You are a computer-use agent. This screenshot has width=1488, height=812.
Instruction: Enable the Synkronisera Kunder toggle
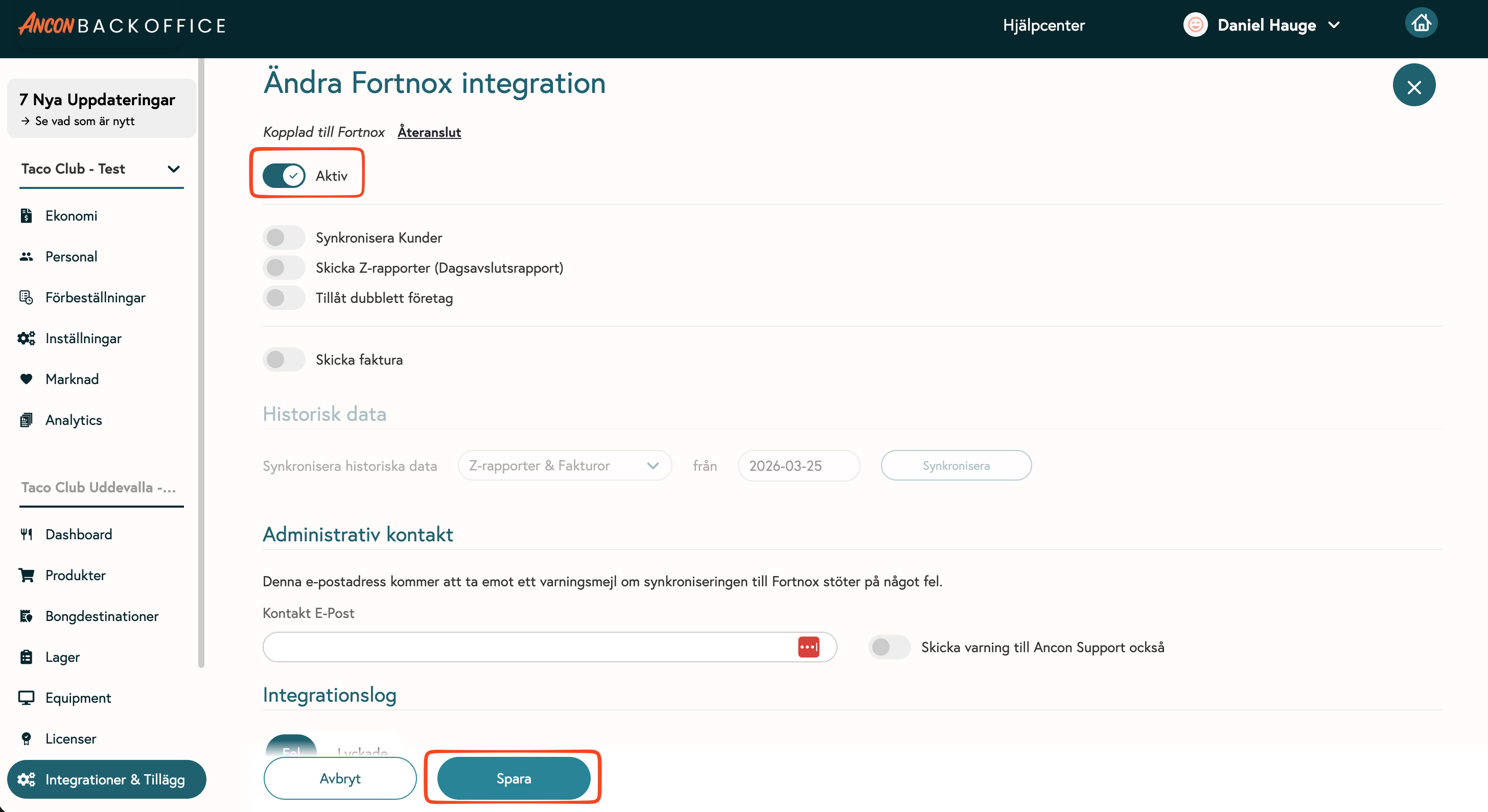284,238
